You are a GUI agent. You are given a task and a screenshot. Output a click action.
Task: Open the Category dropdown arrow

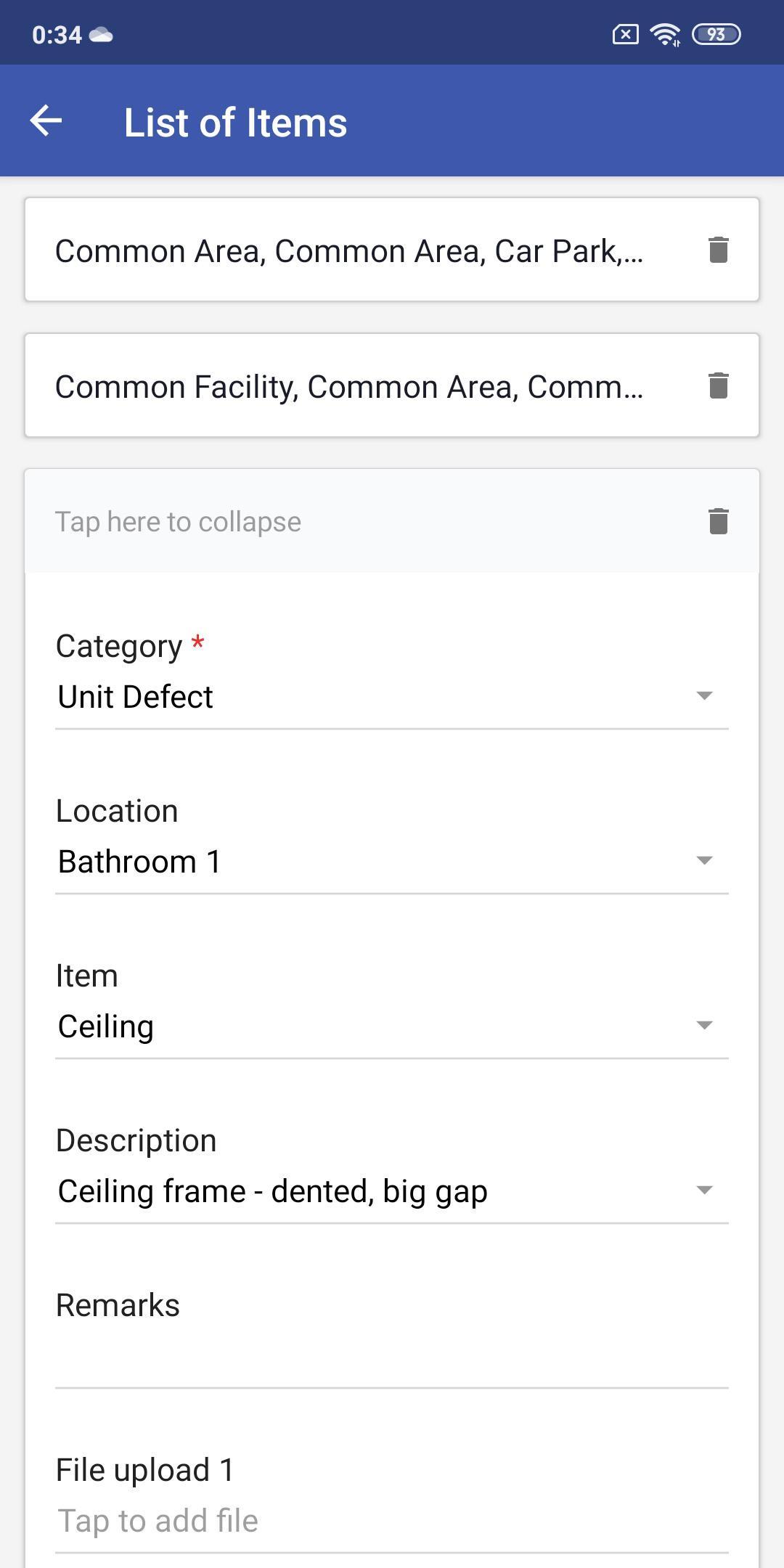click(x=704, y=695)
